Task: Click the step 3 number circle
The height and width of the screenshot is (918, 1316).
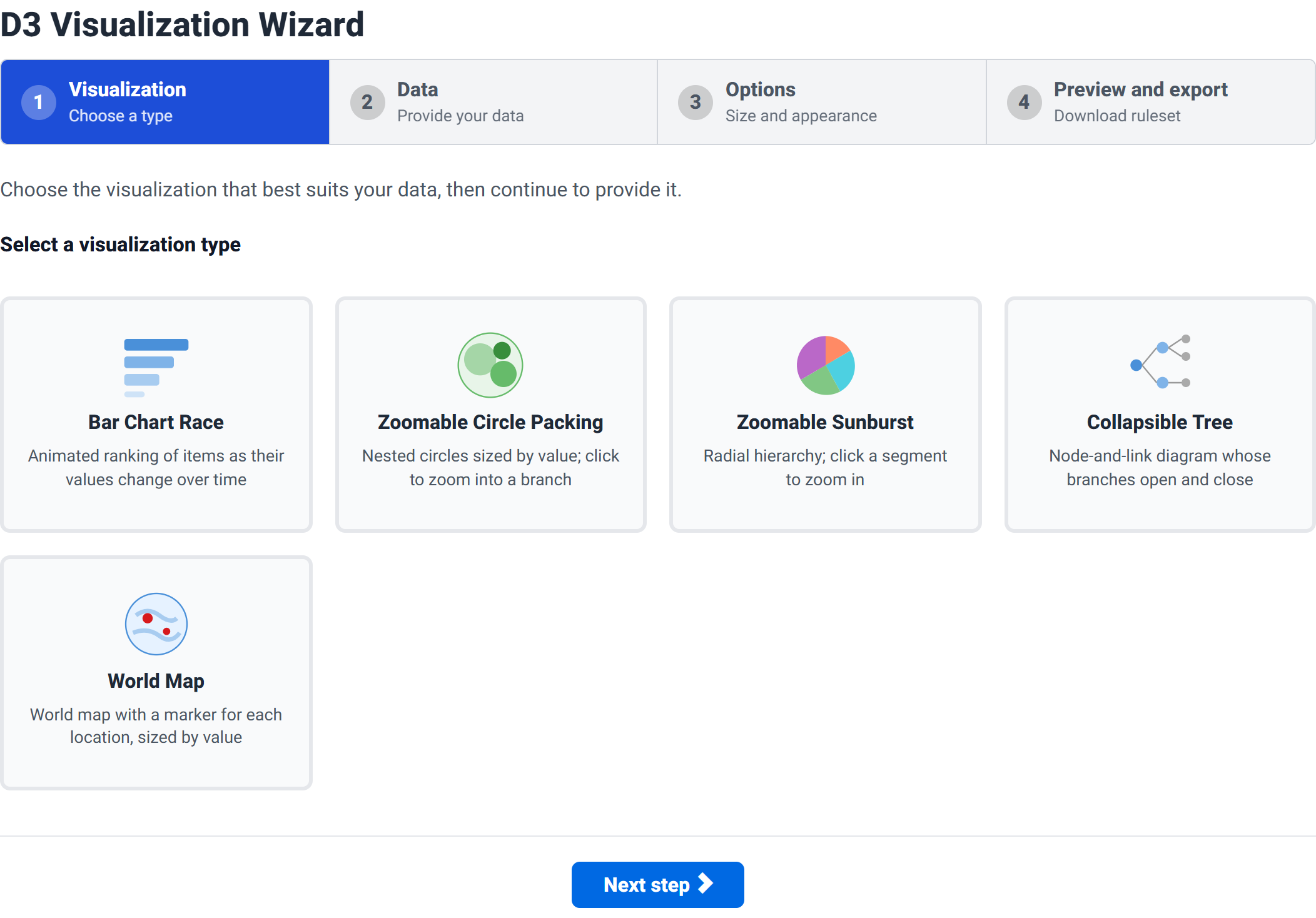Action: (696, 102)
